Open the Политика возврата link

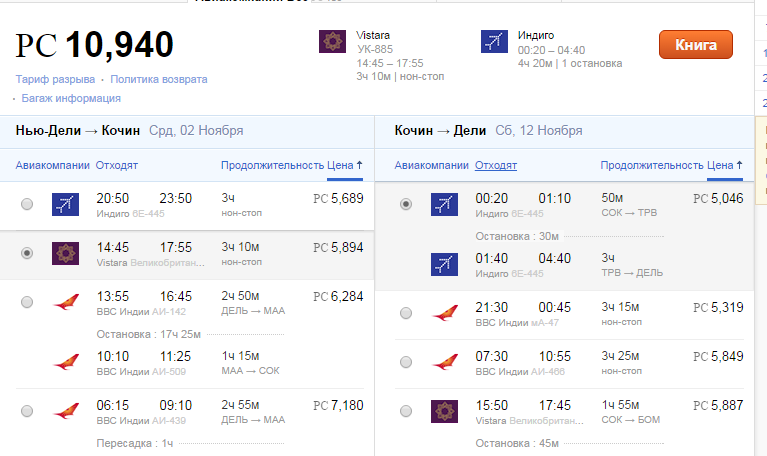point(159,79)
